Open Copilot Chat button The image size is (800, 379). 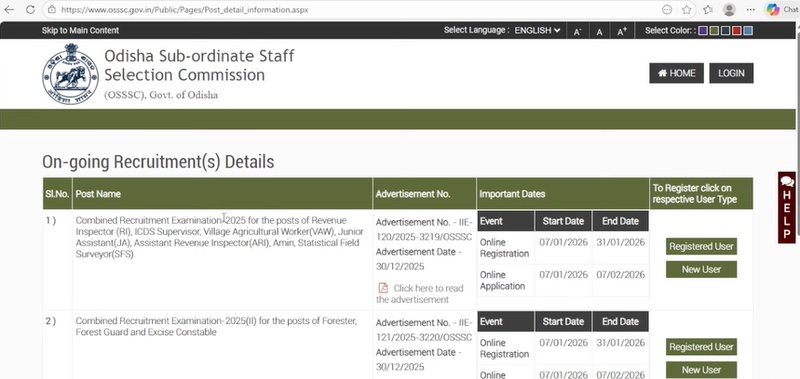coord(782,10)
